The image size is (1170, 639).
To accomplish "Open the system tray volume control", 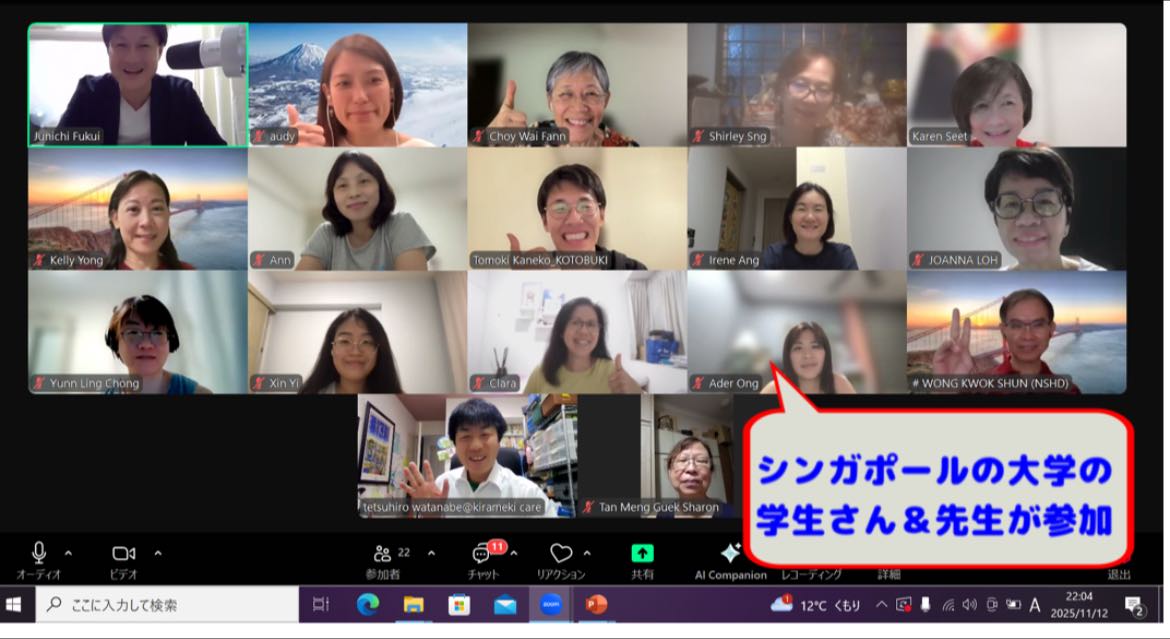I will point(969,605).
